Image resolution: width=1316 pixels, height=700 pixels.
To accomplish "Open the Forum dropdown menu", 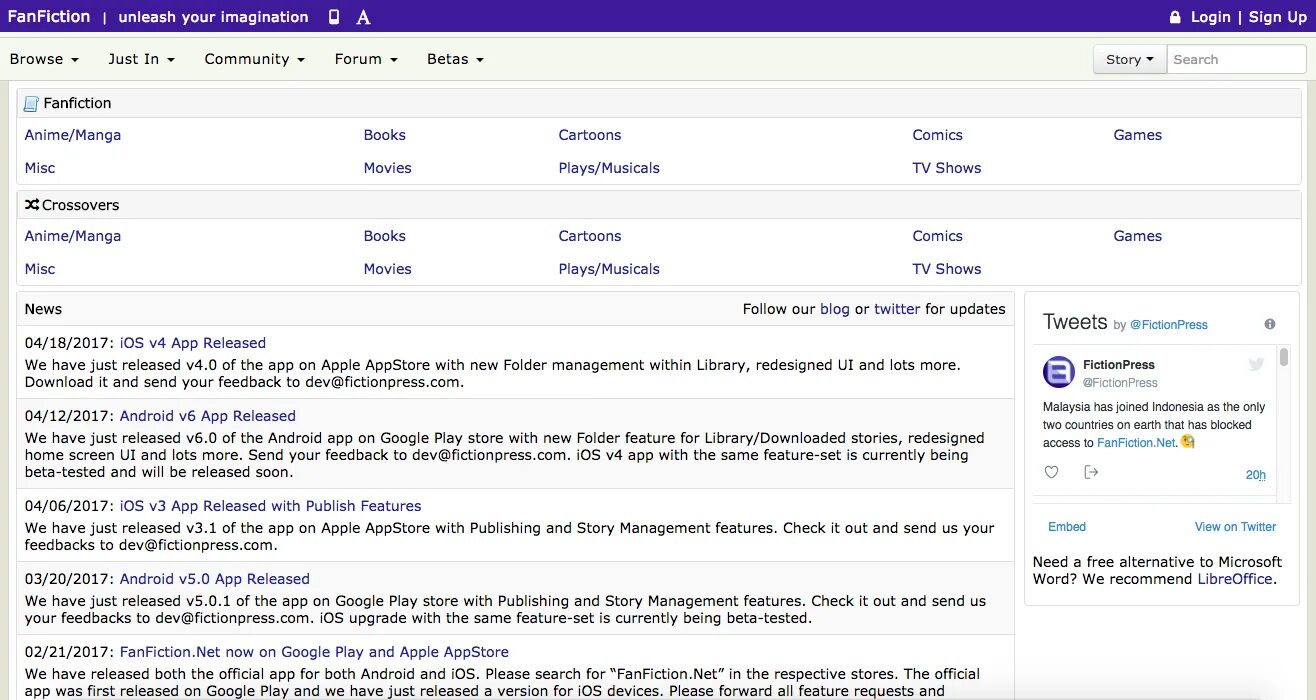I will 366,59.
